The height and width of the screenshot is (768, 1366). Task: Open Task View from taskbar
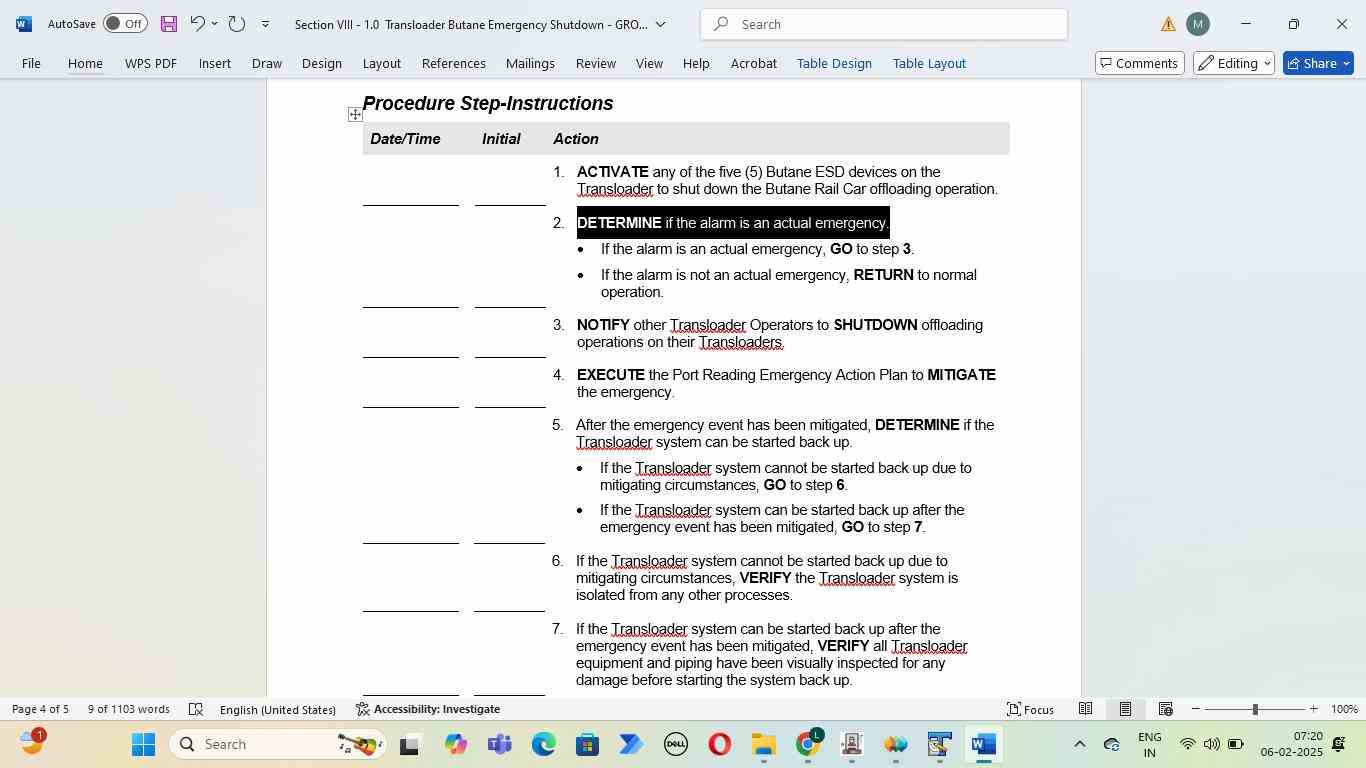tap(409, 744)
